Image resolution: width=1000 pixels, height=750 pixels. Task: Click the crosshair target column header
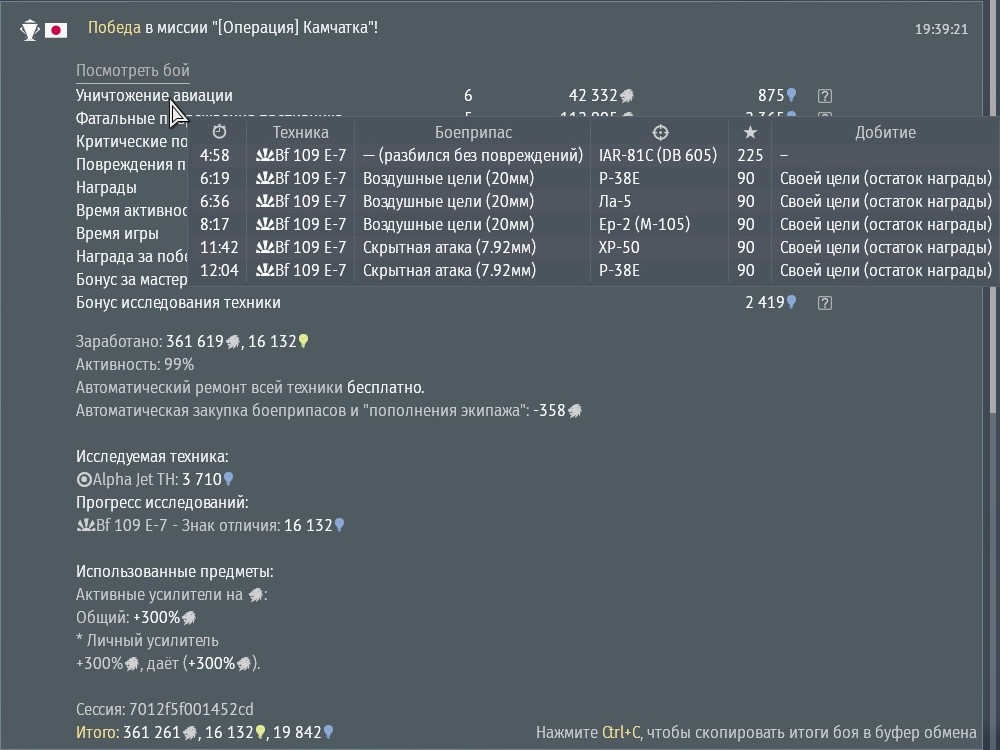click(x=660, y=132)
